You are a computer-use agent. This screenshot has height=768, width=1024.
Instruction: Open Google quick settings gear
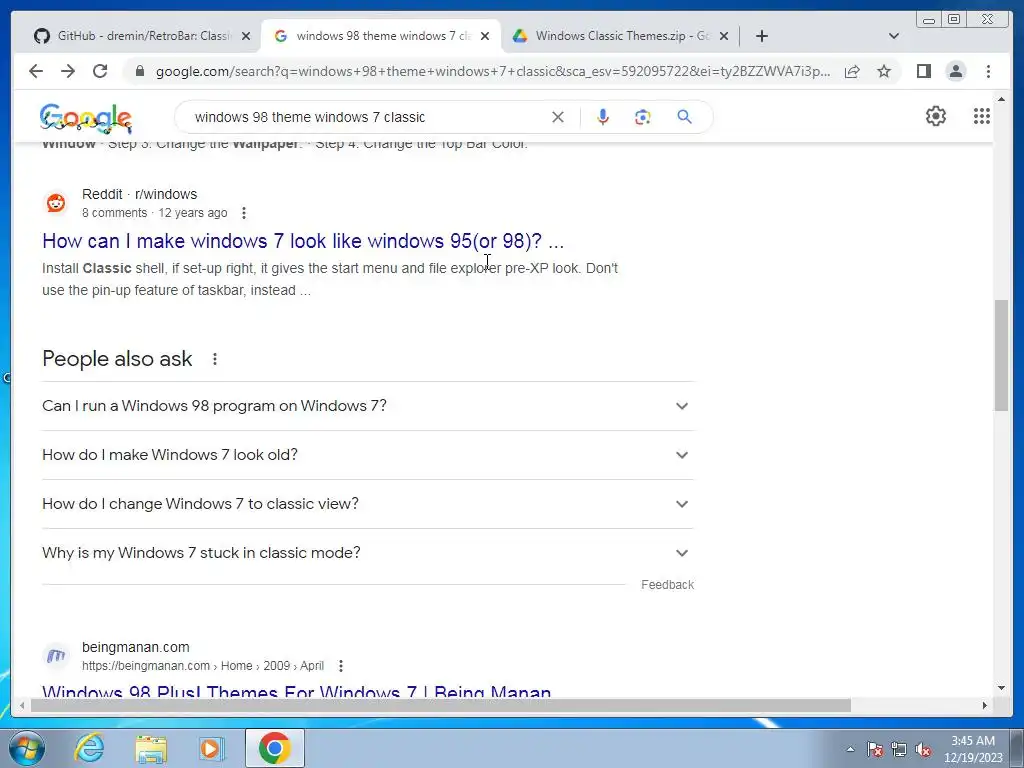[936, 116]
